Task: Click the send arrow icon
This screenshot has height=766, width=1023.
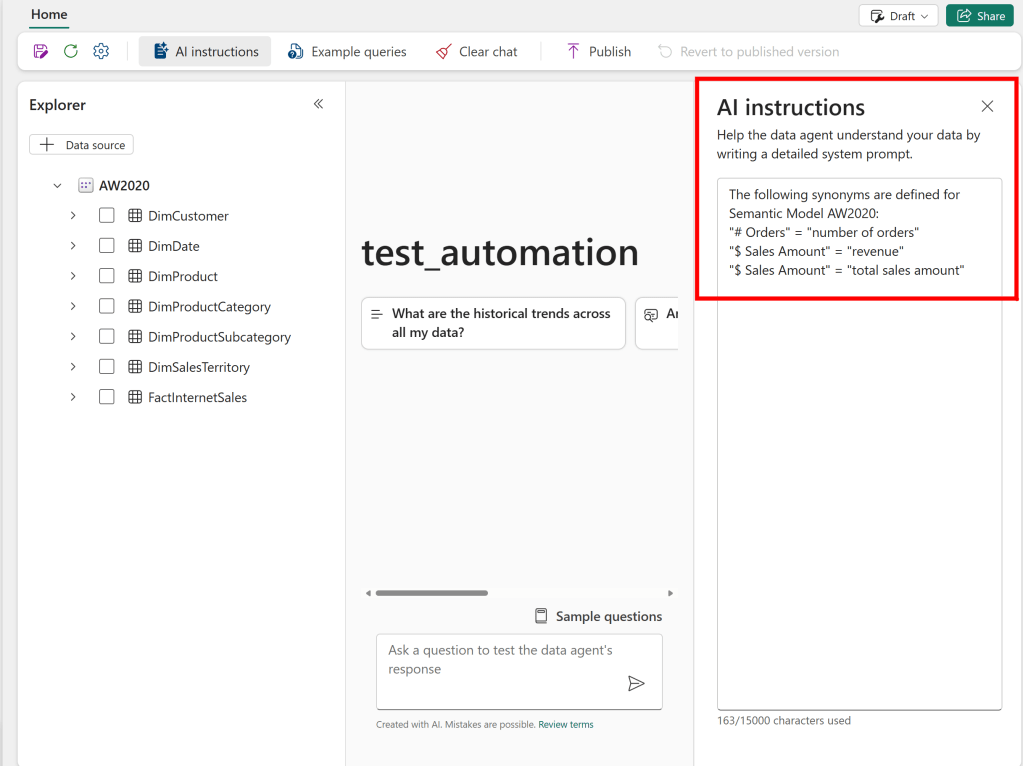Action: [636, 684]
